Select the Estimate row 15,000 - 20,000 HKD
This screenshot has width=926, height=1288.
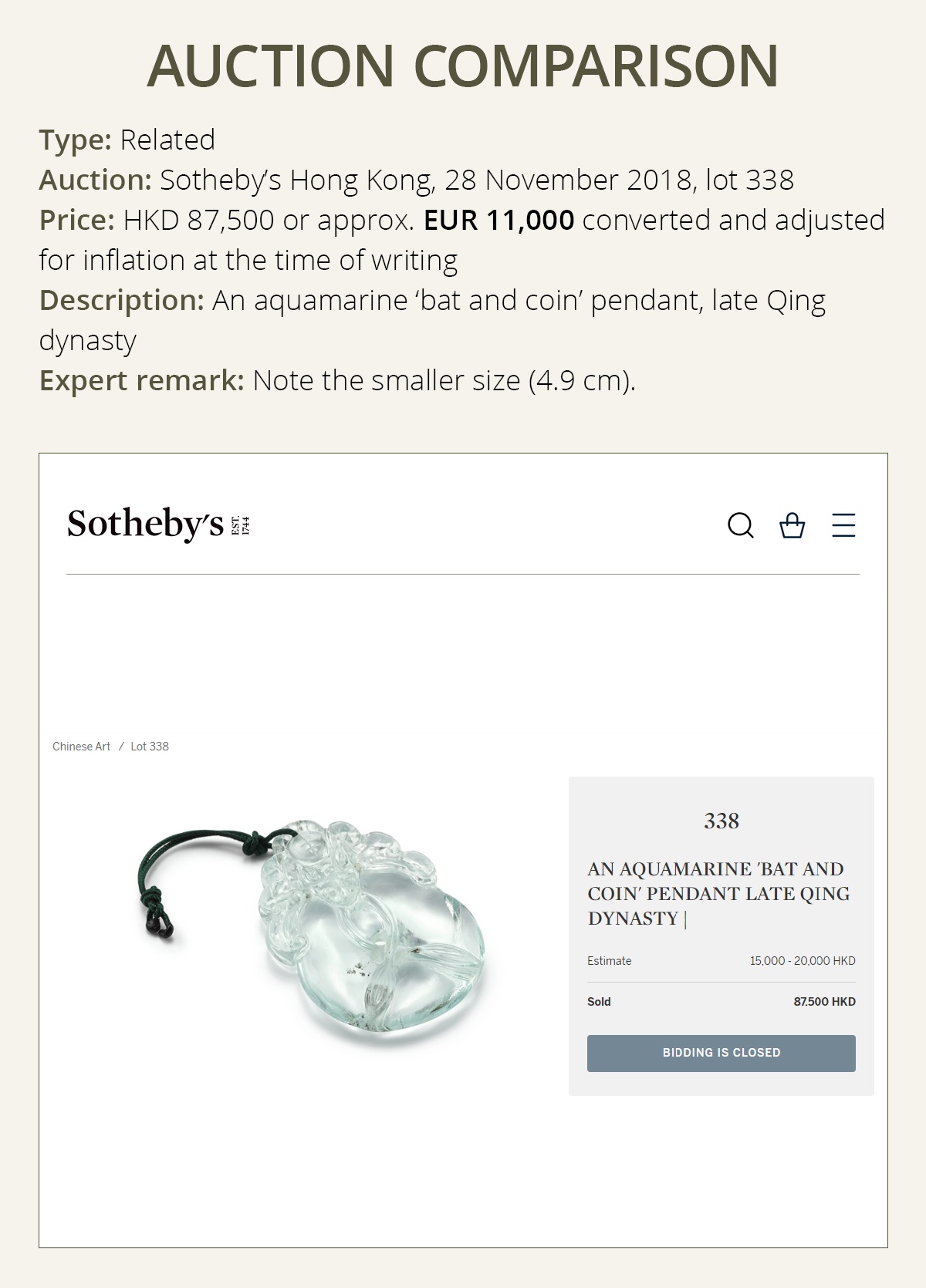[721, 961]
